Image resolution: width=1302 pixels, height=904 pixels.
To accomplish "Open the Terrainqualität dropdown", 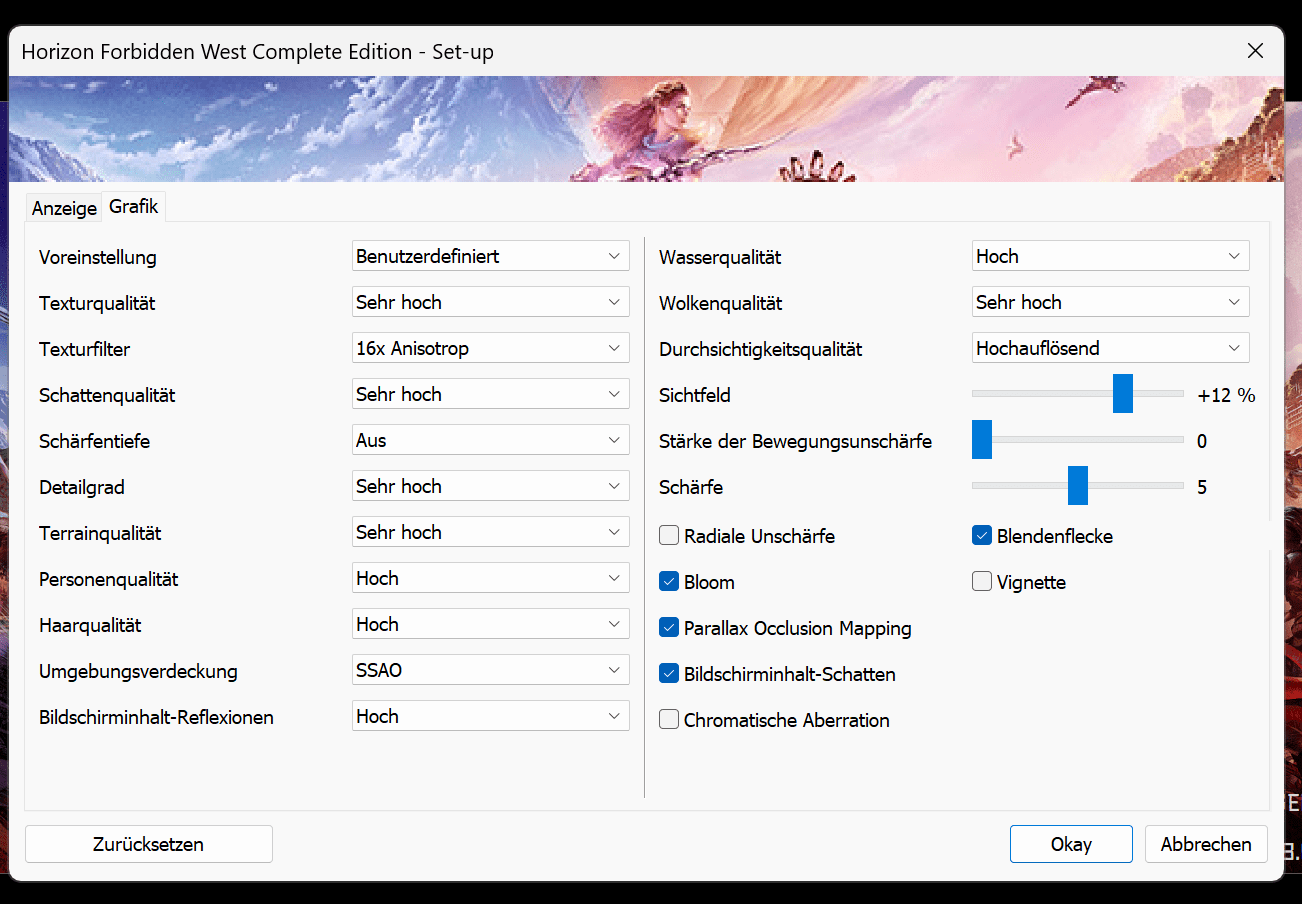I will click(x=490, y=532).
